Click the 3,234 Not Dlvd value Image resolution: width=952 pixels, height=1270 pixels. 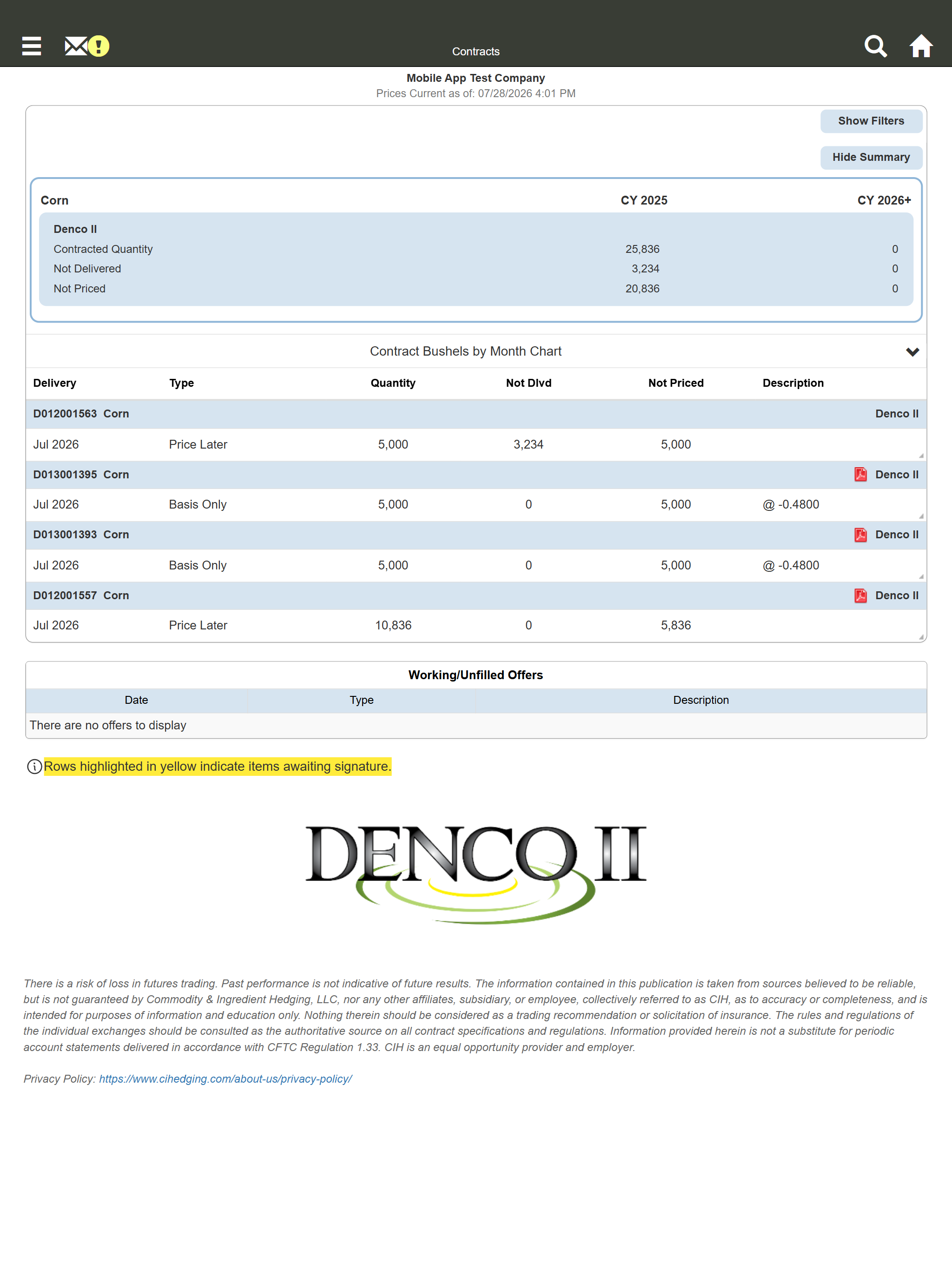point(528,444)
